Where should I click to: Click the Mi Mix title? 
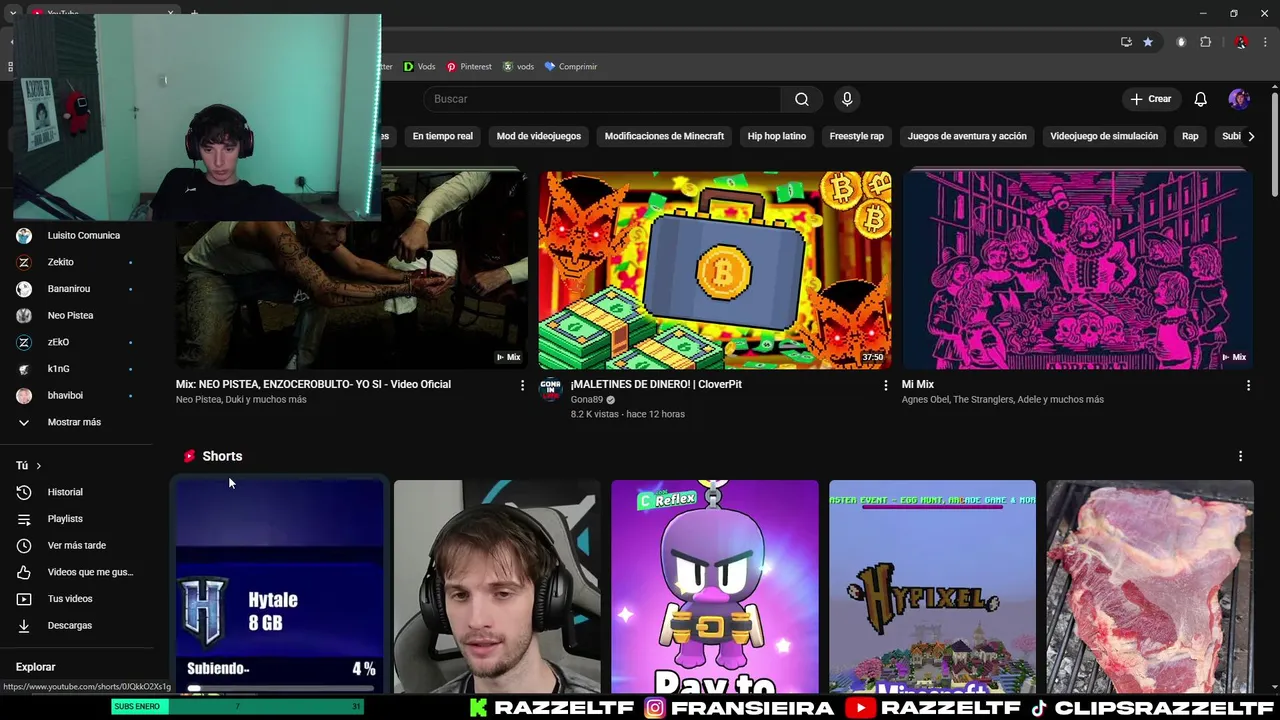click(x=918, y=384)
